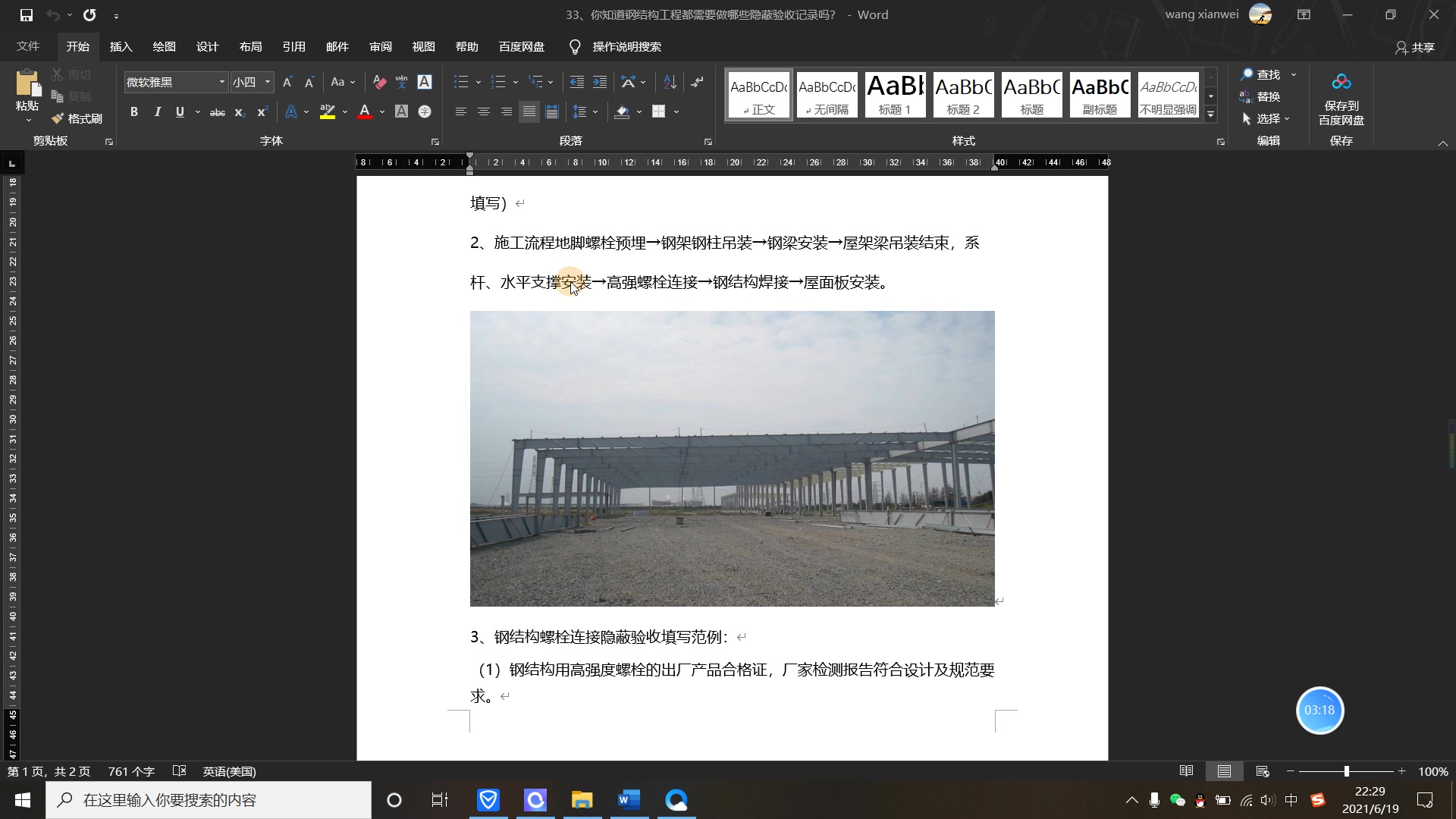Expand the line spacing options

[x=595, y=111]
